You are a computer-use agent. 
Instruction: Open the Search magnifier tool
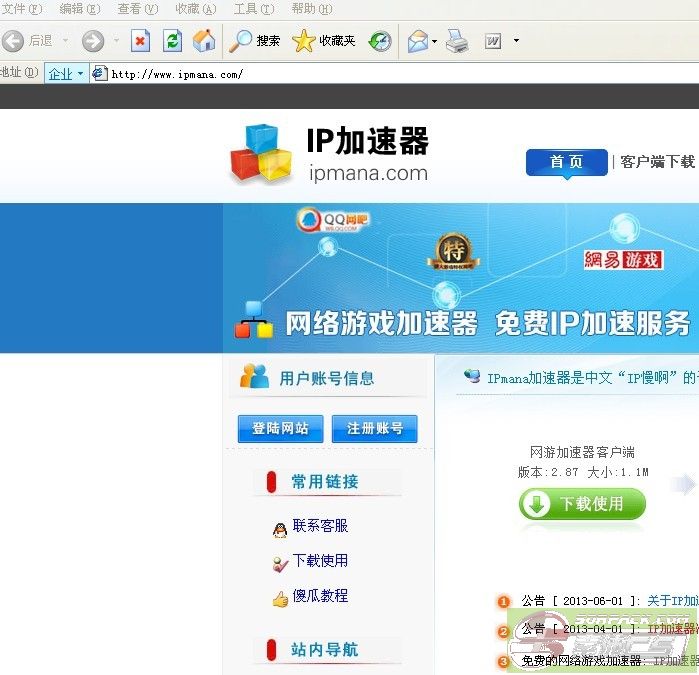254,41
